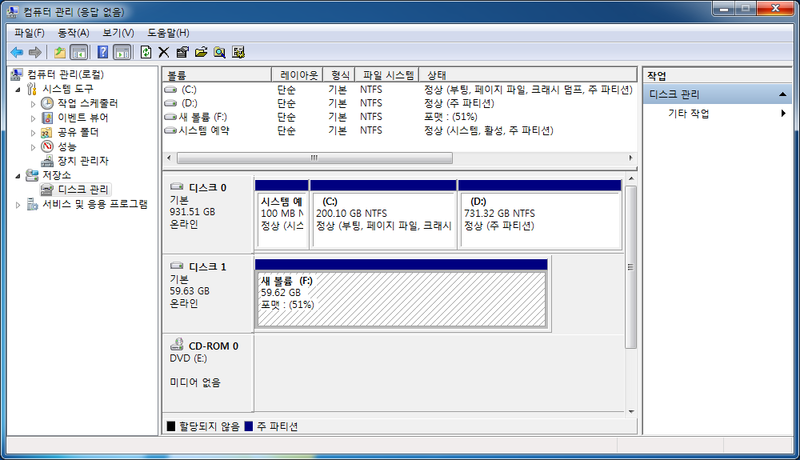Click the Back arrow in toolbar
This screenshot has height=460, width=800.
pyautogui.click(x=16, y=52)
